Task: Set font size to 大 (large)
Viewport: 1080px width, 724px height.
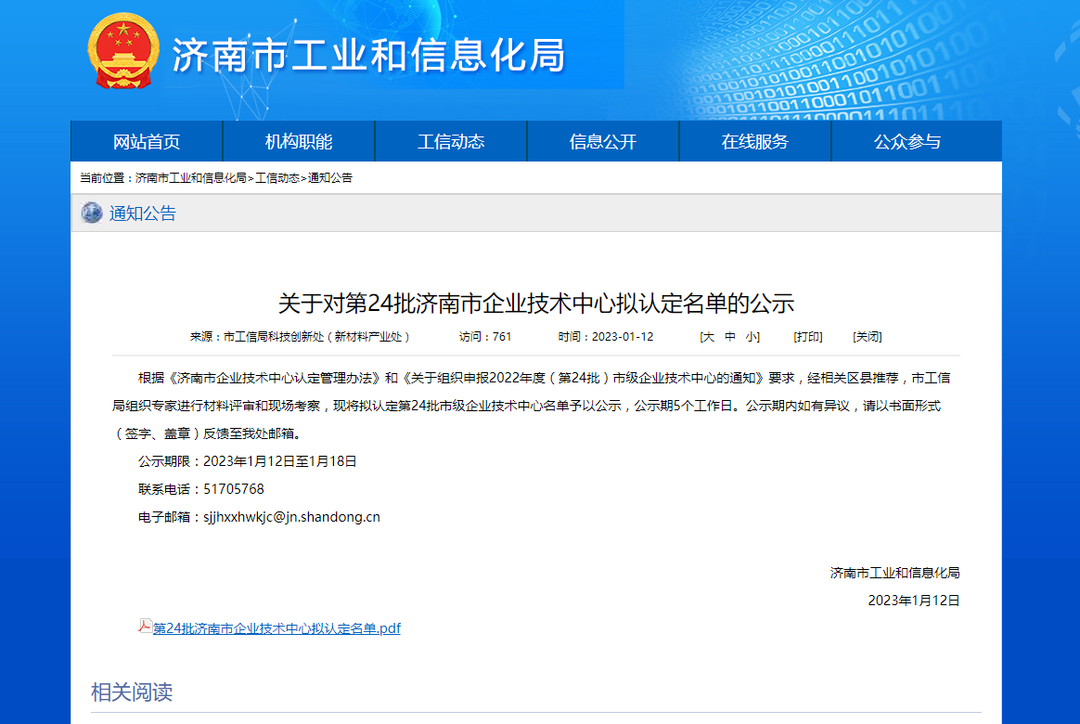Action: pos(708,337)
